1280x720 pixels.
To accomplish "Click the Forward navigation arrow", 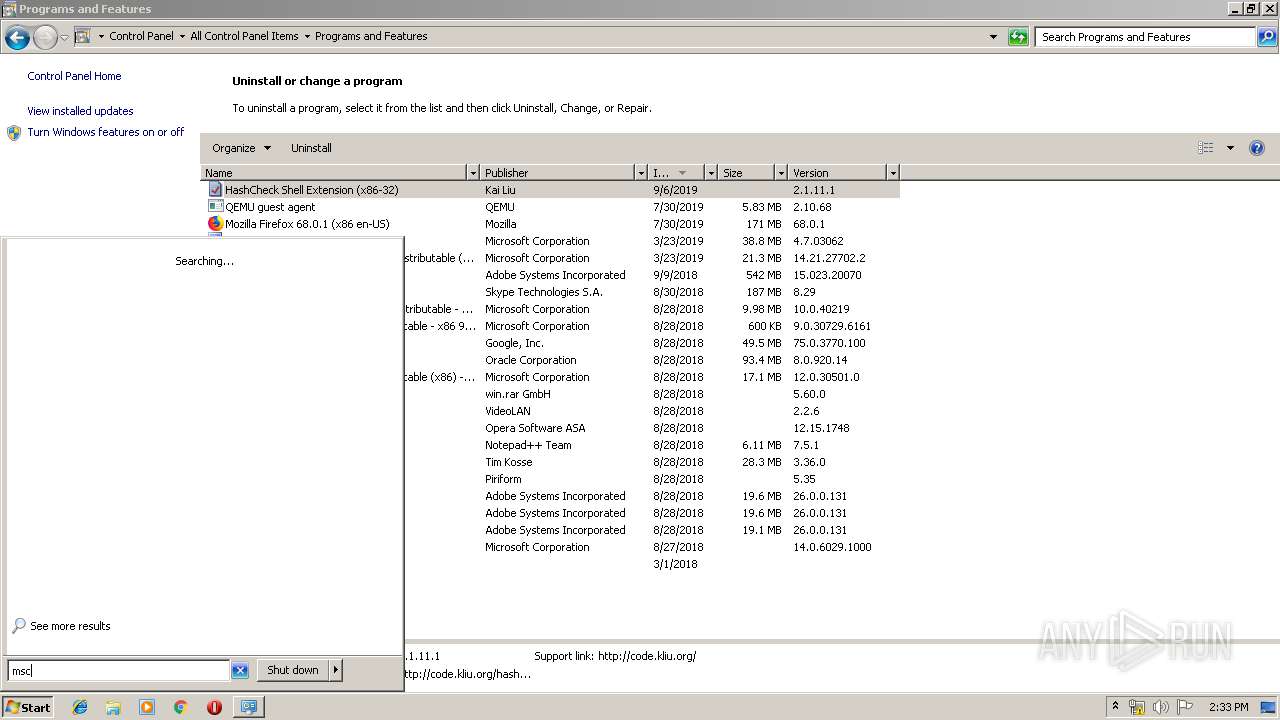I will [x=45, y=38].
